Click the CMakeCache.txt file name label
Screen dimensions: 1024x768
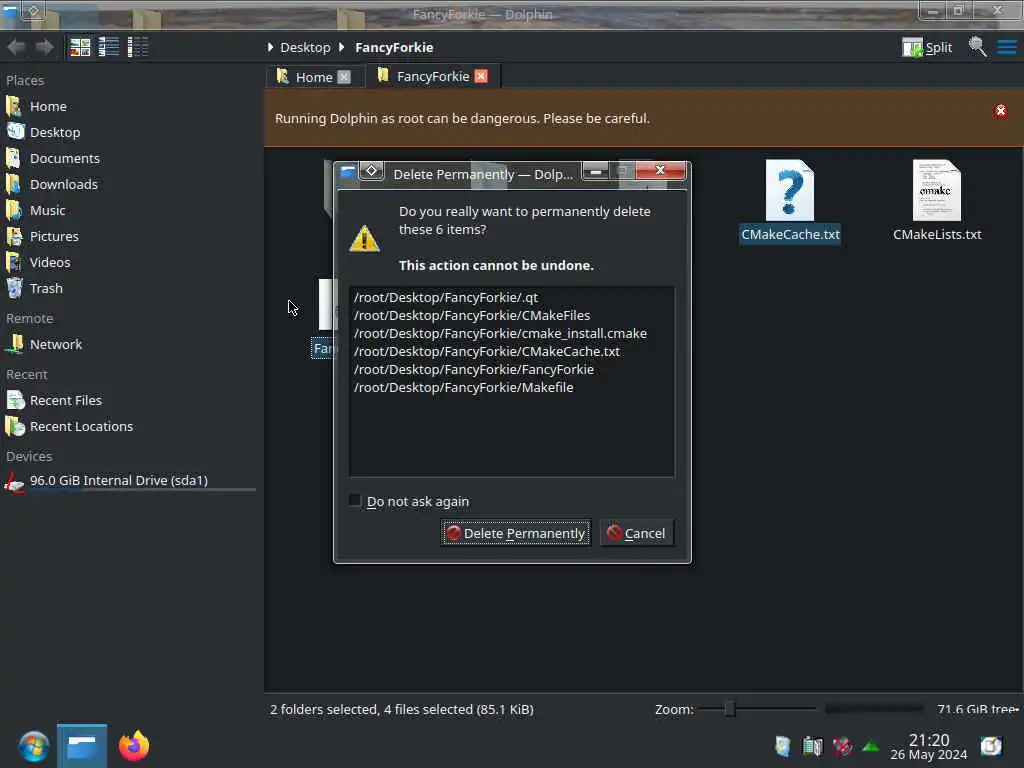pyautogui.click(x=790, y=234)
